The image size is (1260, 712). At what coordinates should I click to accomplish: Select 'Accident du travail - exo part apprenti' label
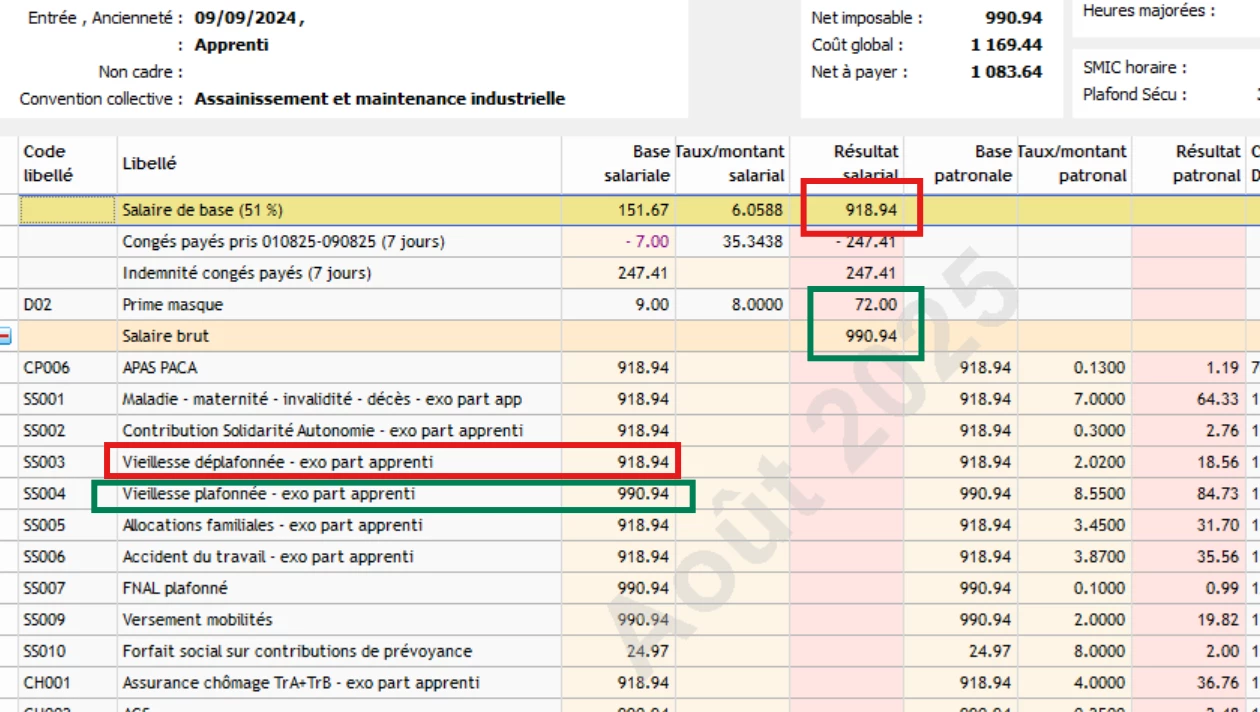pyautogui.click(x=268, y=556)
